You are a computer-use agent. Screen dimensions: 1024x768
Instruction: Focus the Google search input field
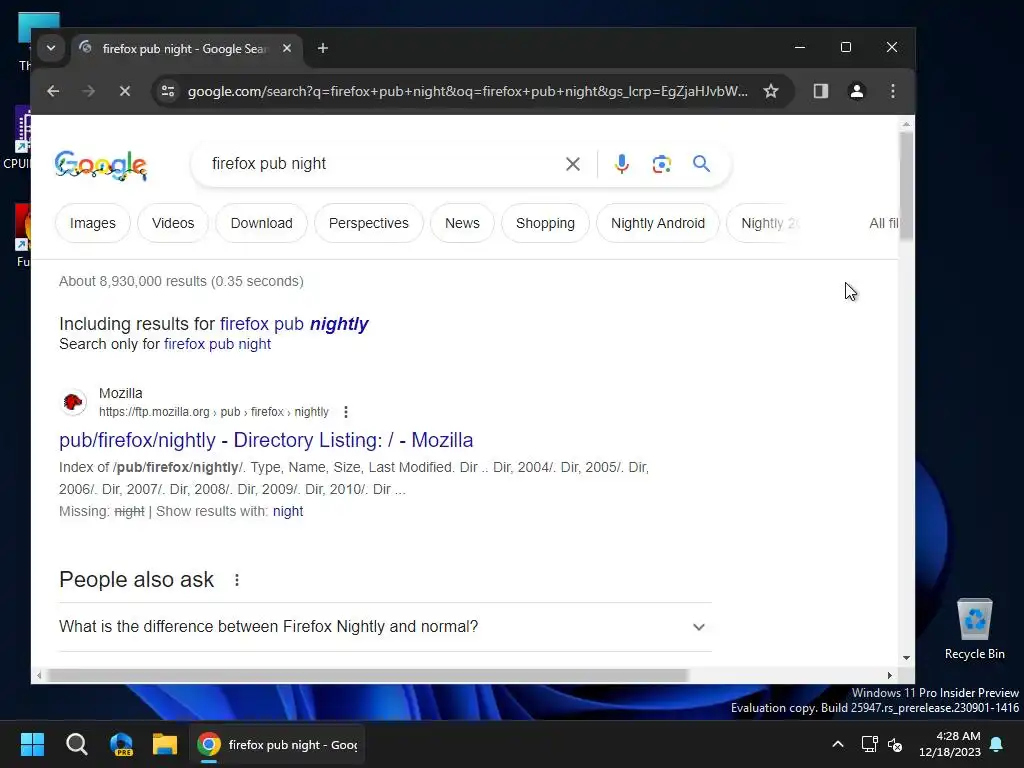tap(385, 164)
